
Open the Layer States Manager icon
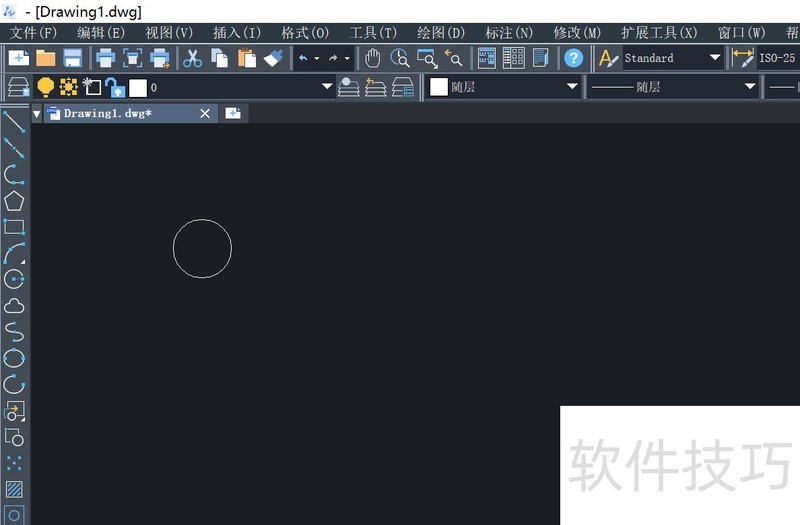coord(403,87)
